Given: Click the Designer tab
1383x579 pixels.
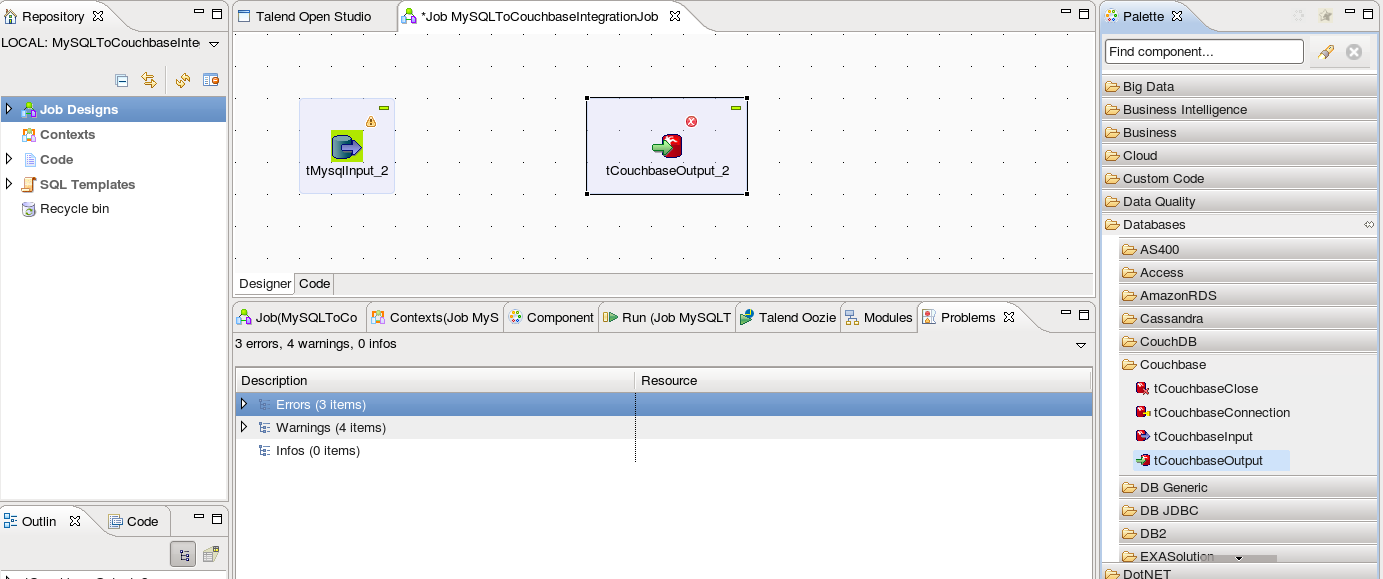Looking at the screenshot, I should tap(265, 284).
